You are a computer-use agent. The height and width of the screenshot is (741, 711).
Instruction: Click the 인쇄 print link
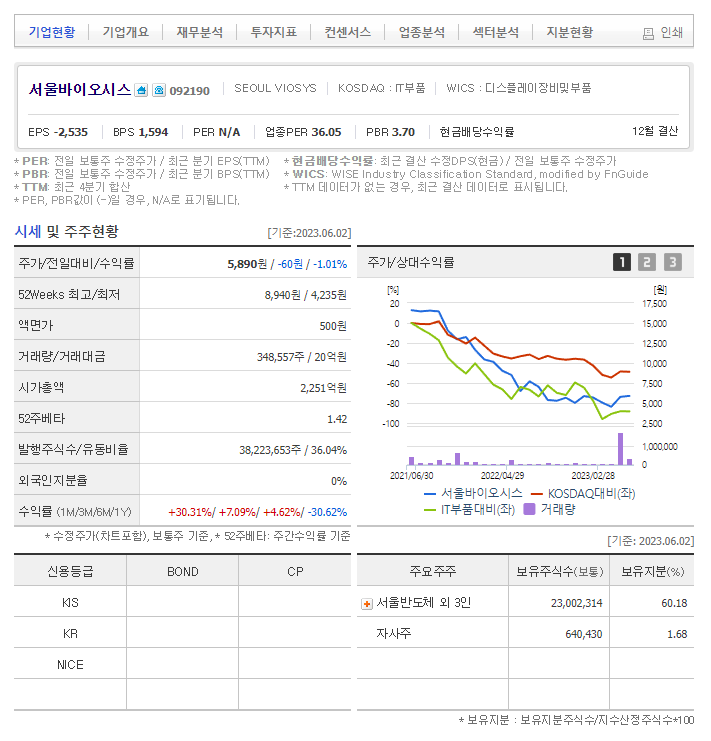pyautogui.click(x=671, y=32)
